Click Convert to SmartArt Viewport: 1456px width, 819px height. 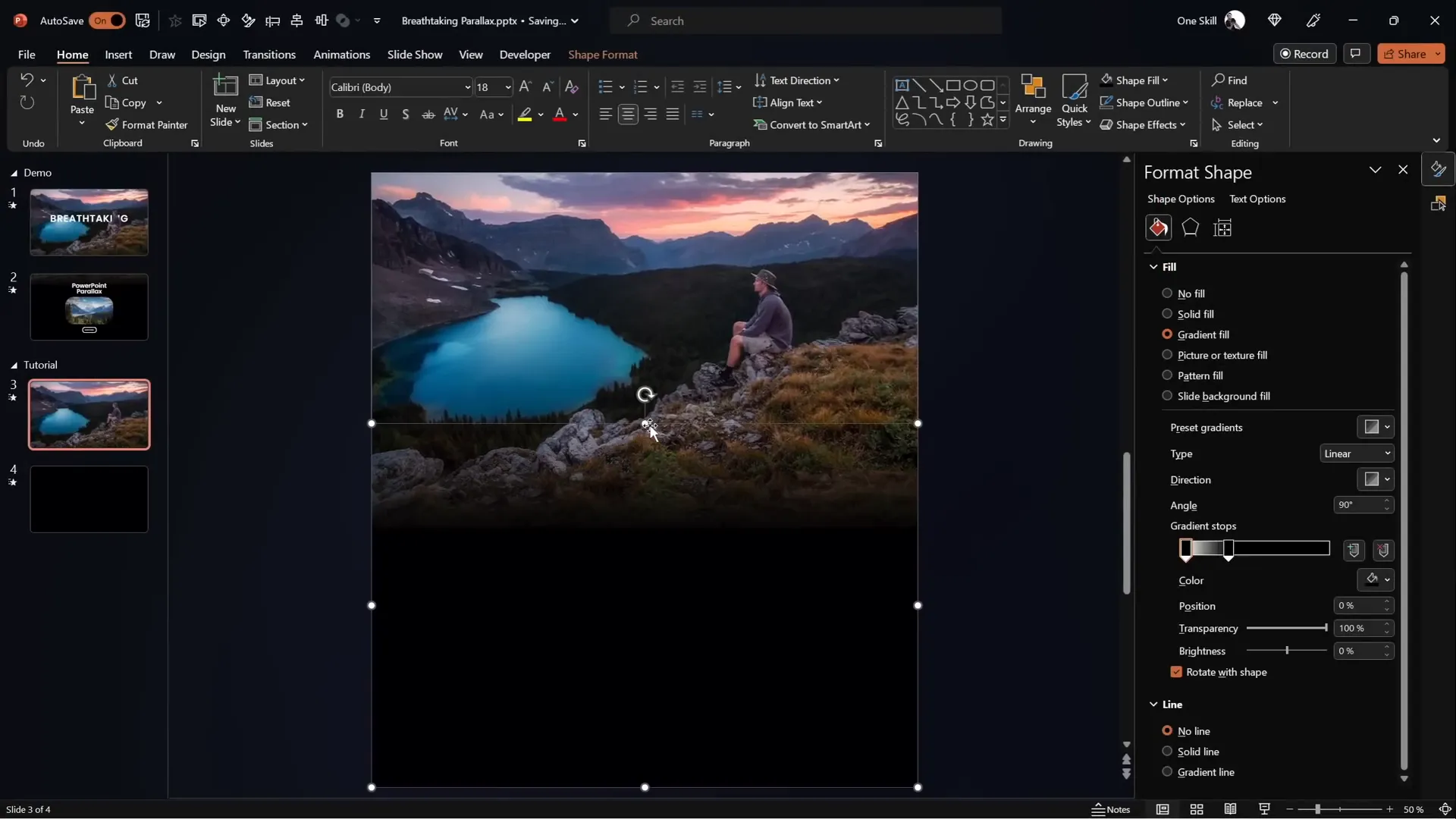[811, 124]
